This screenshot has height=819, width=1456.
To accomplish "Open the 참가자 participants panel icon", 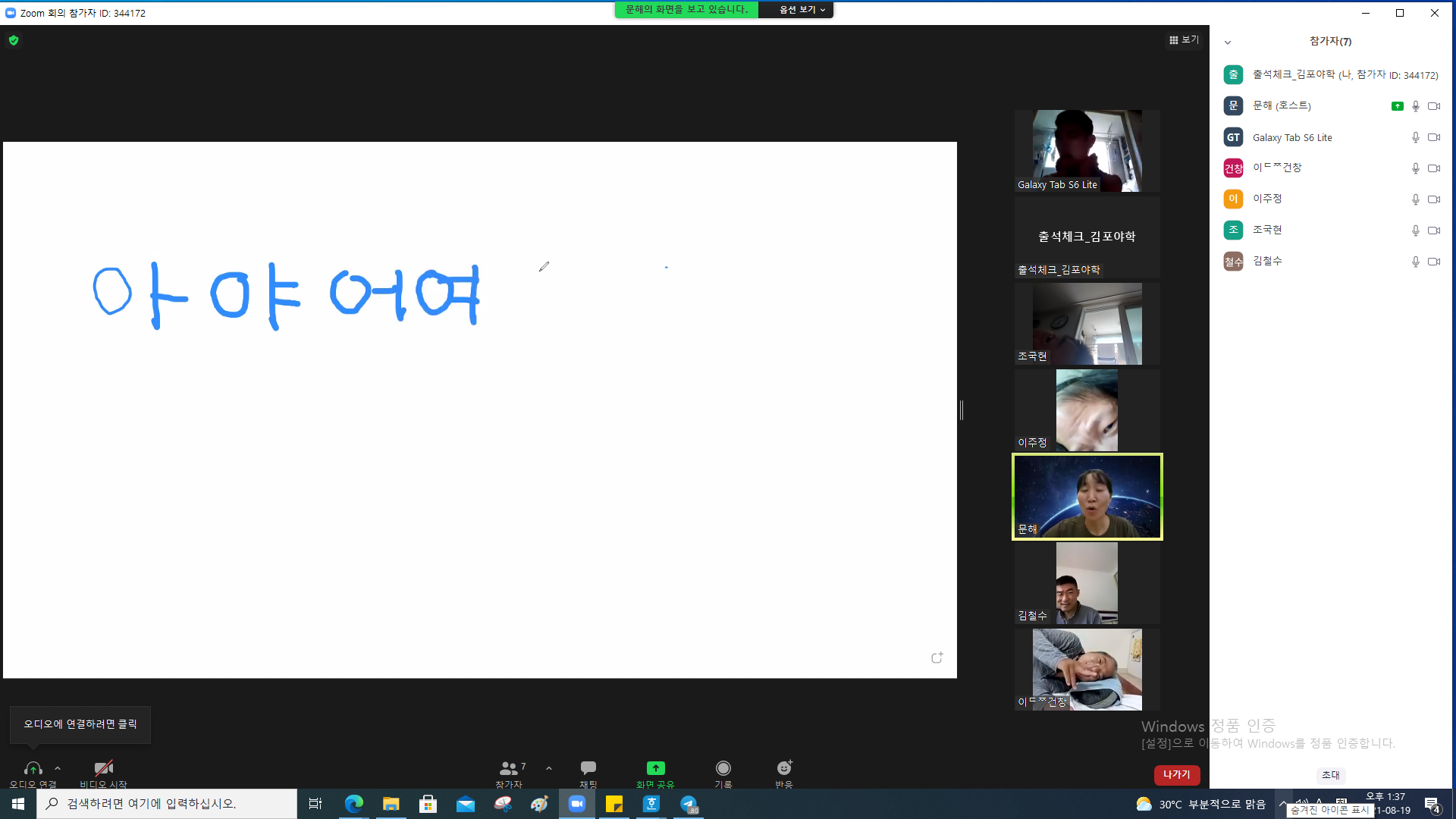I will pyautogui.click(x=509, y=768).
